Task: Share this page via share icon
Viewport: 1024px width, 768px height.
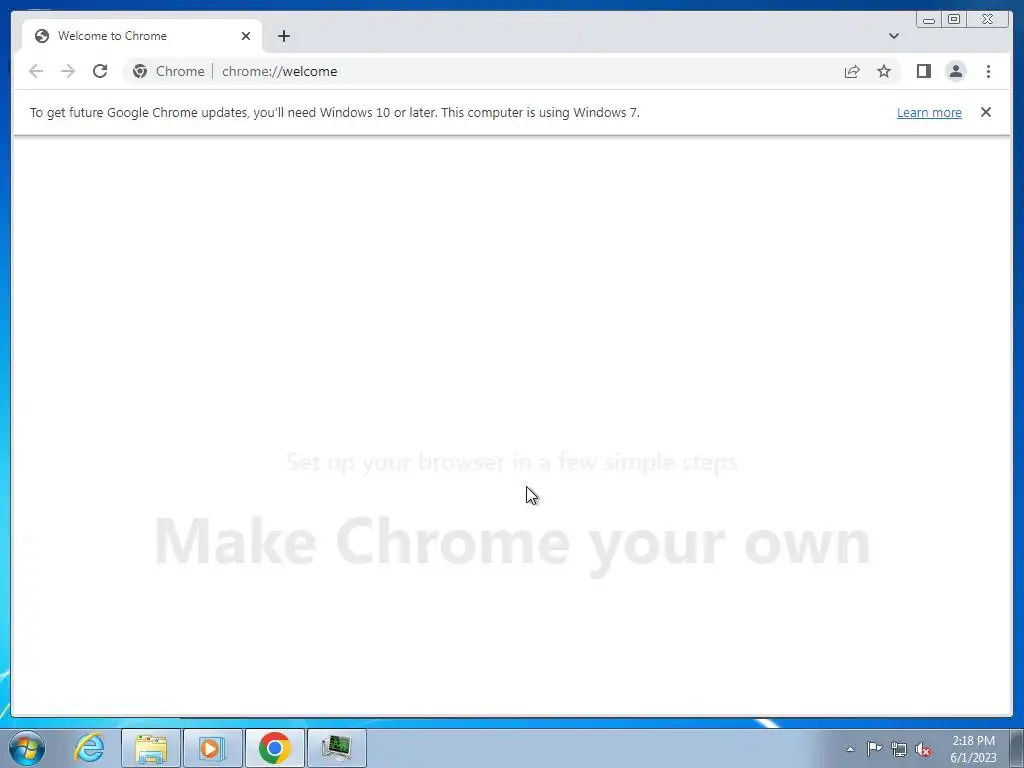Action: click(x=852, y=71)
